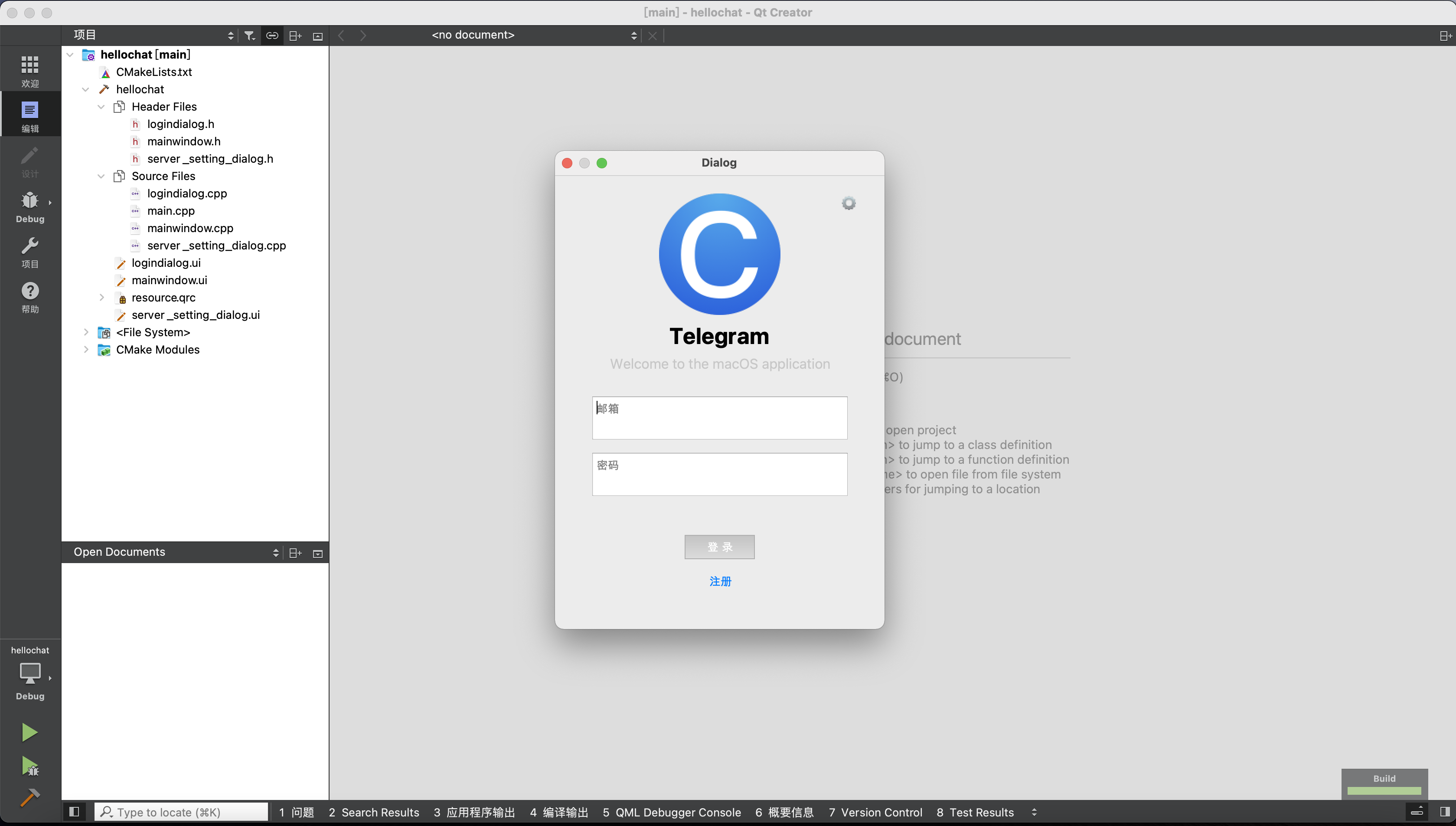Image resolution: width=1456 pixels, height=826 pixels.
Task: Run the hellochat project with green play button
Action: tap(29, 732)
